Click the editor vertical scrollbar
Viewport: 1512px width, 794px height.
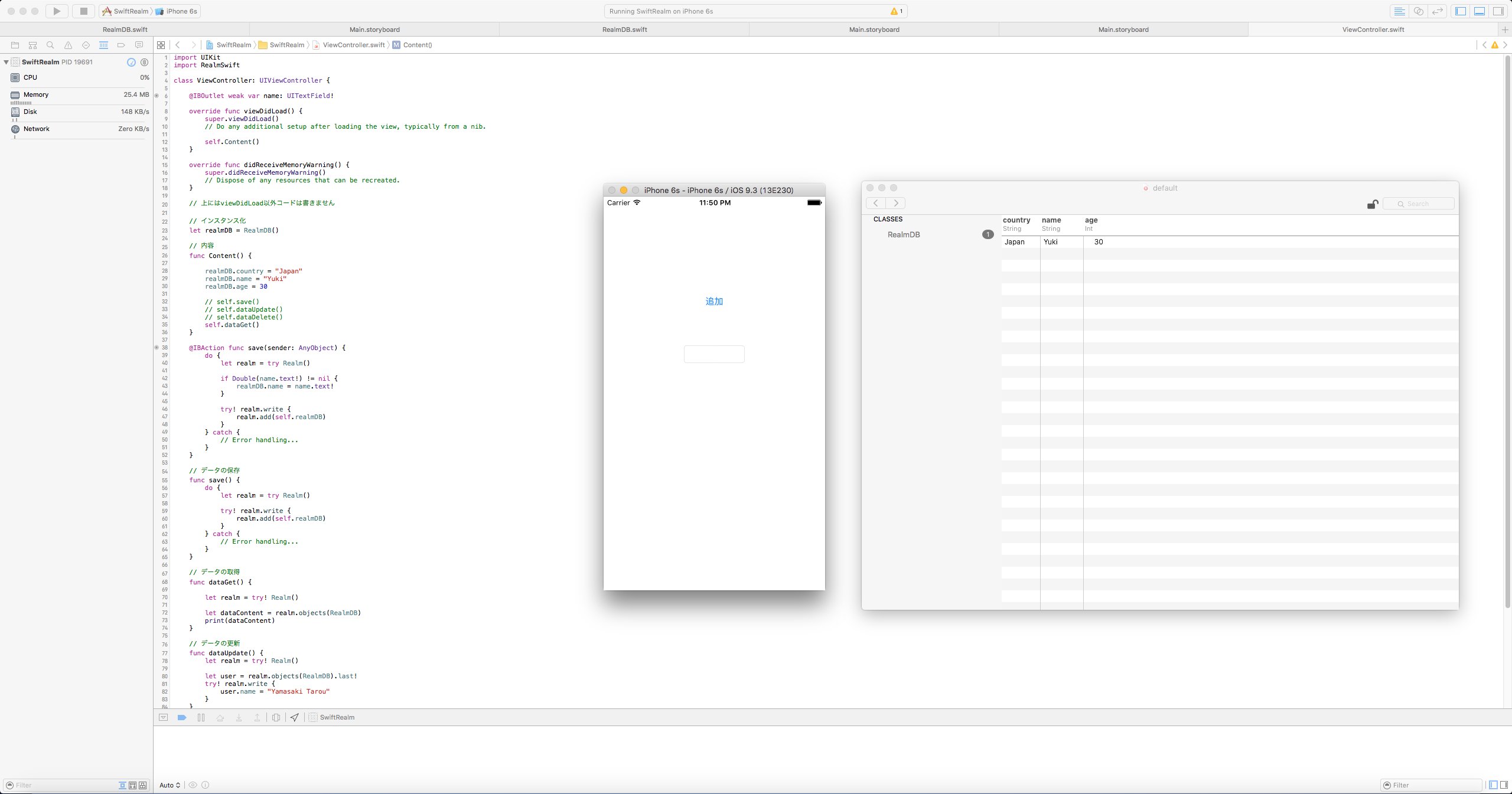pos(1507,331)
